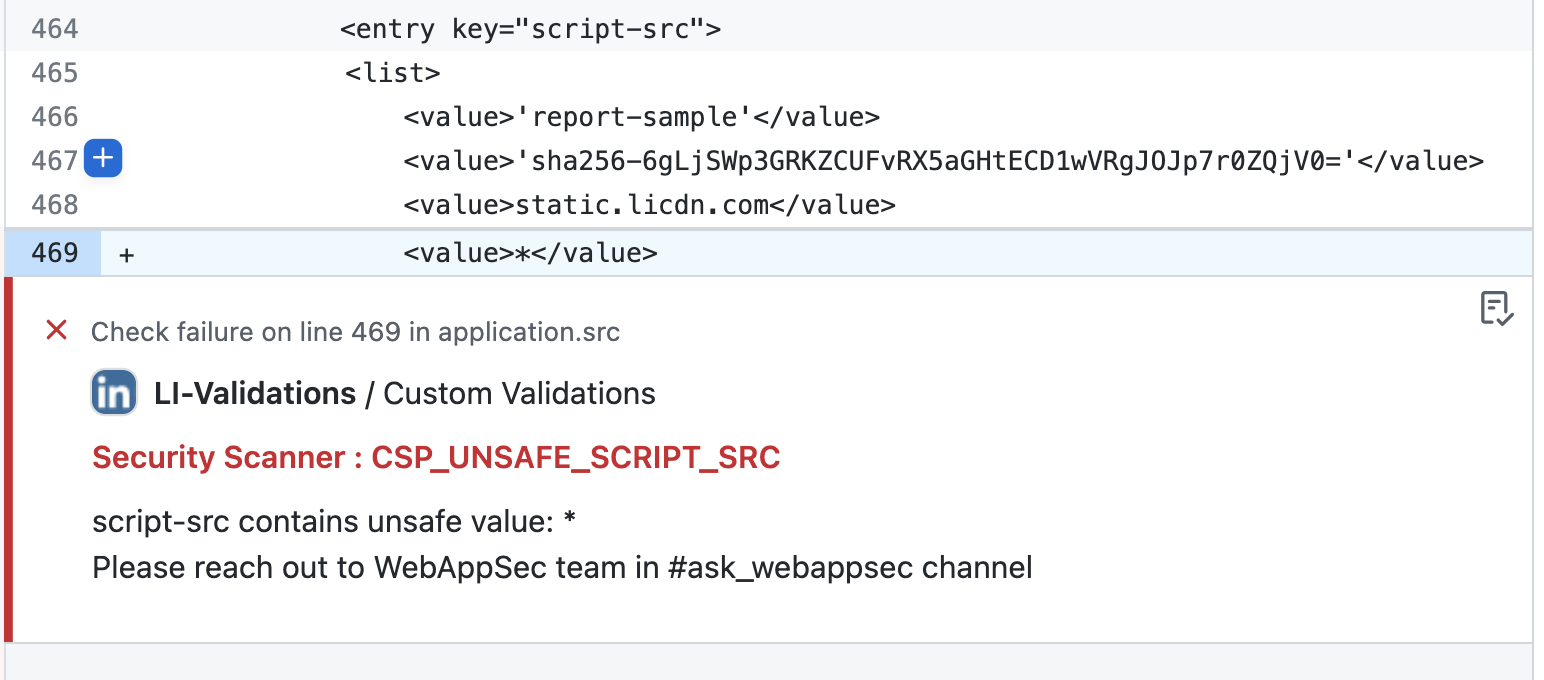Select line number 468
This screenshot has height=680, width=1544.
click(x=54, y=205)
